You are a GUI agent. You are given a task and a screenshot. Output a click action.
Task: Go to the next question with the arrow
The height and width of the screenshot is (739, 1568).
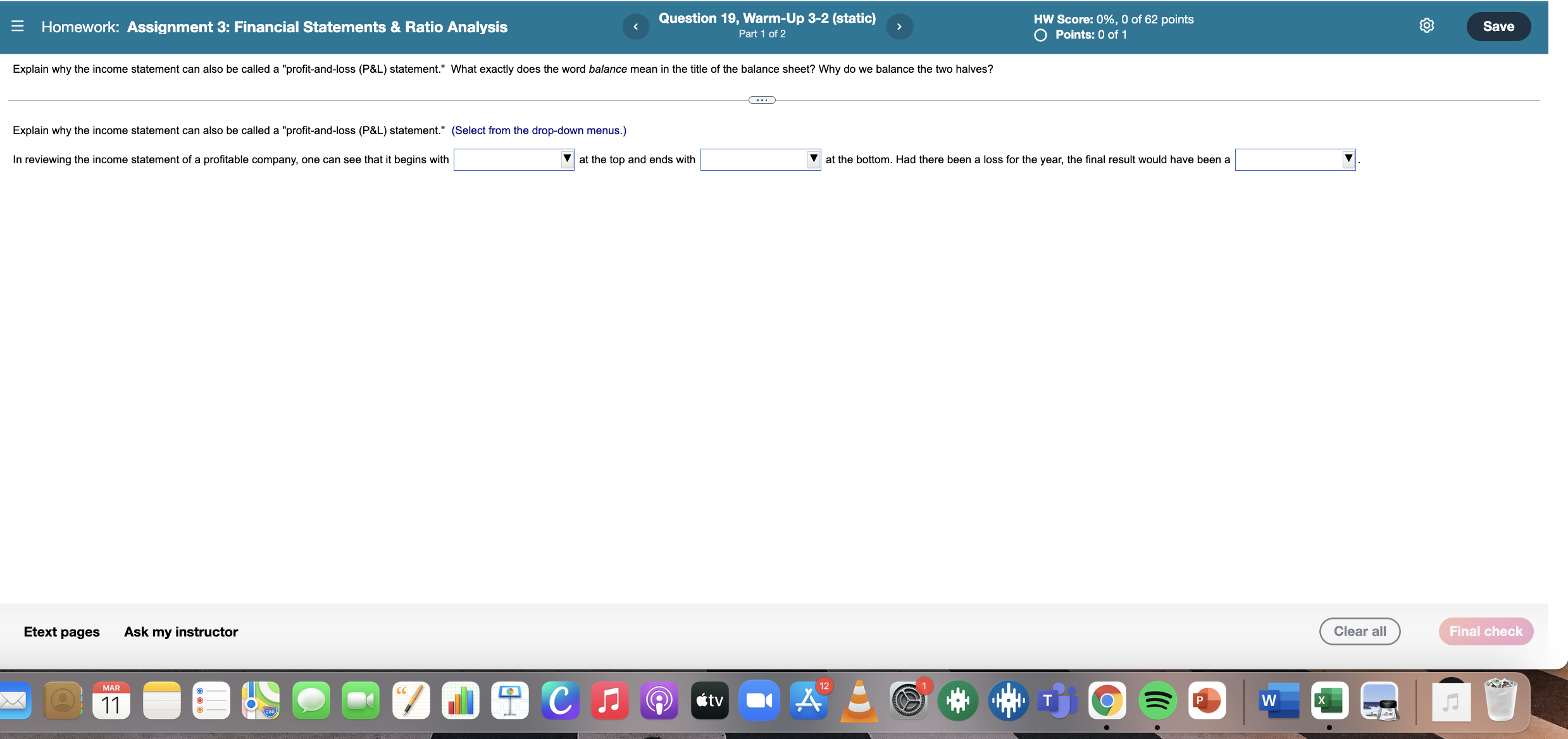[x=899, y=26]
